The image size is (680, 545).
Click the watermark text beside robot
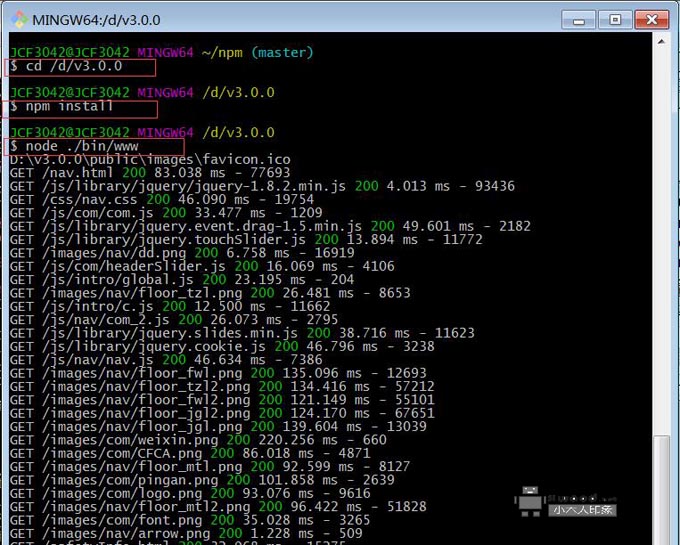[582, 505]
